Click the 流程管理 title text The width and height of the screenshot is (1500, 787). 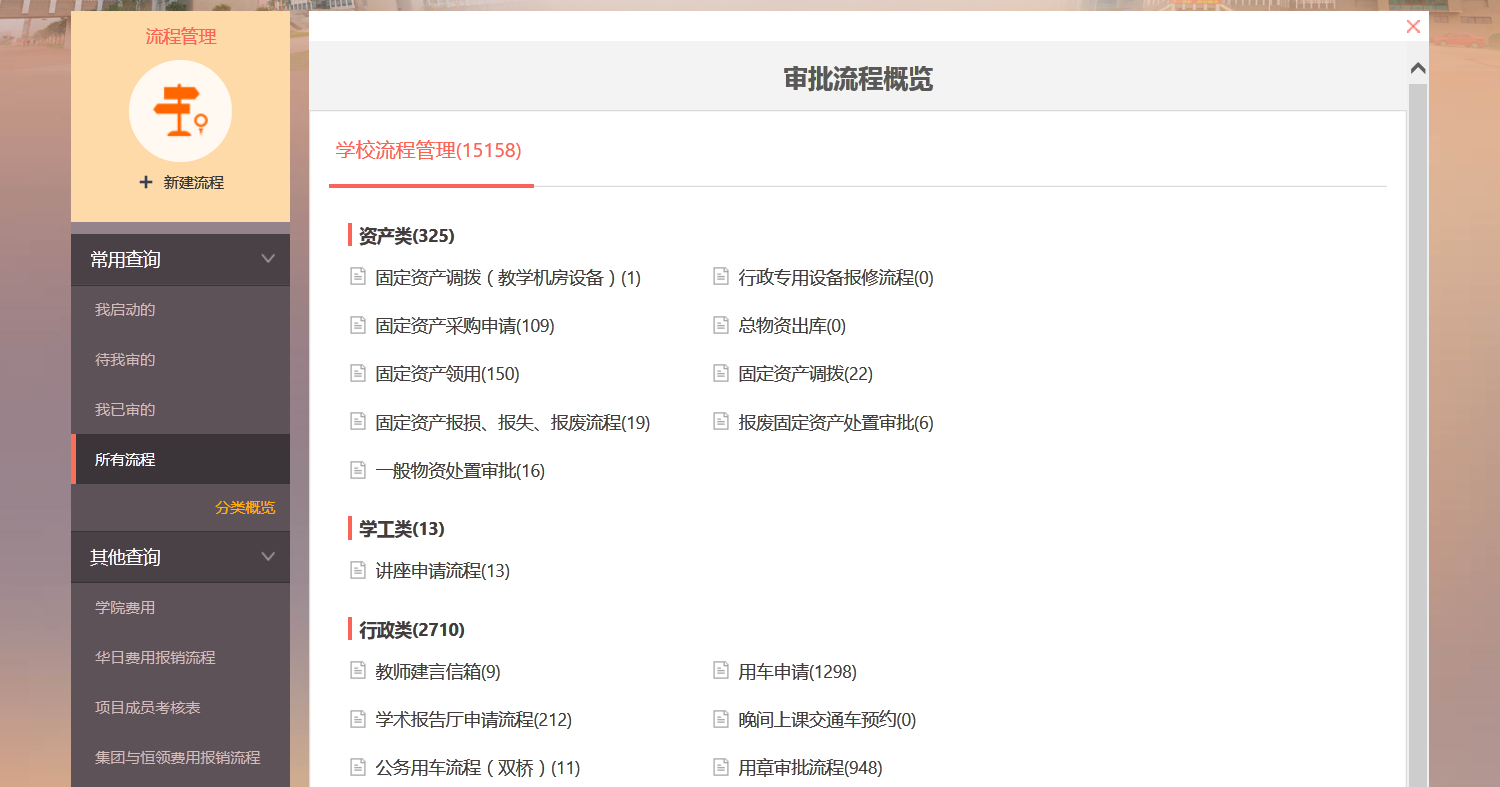click(x=181, y=37)
